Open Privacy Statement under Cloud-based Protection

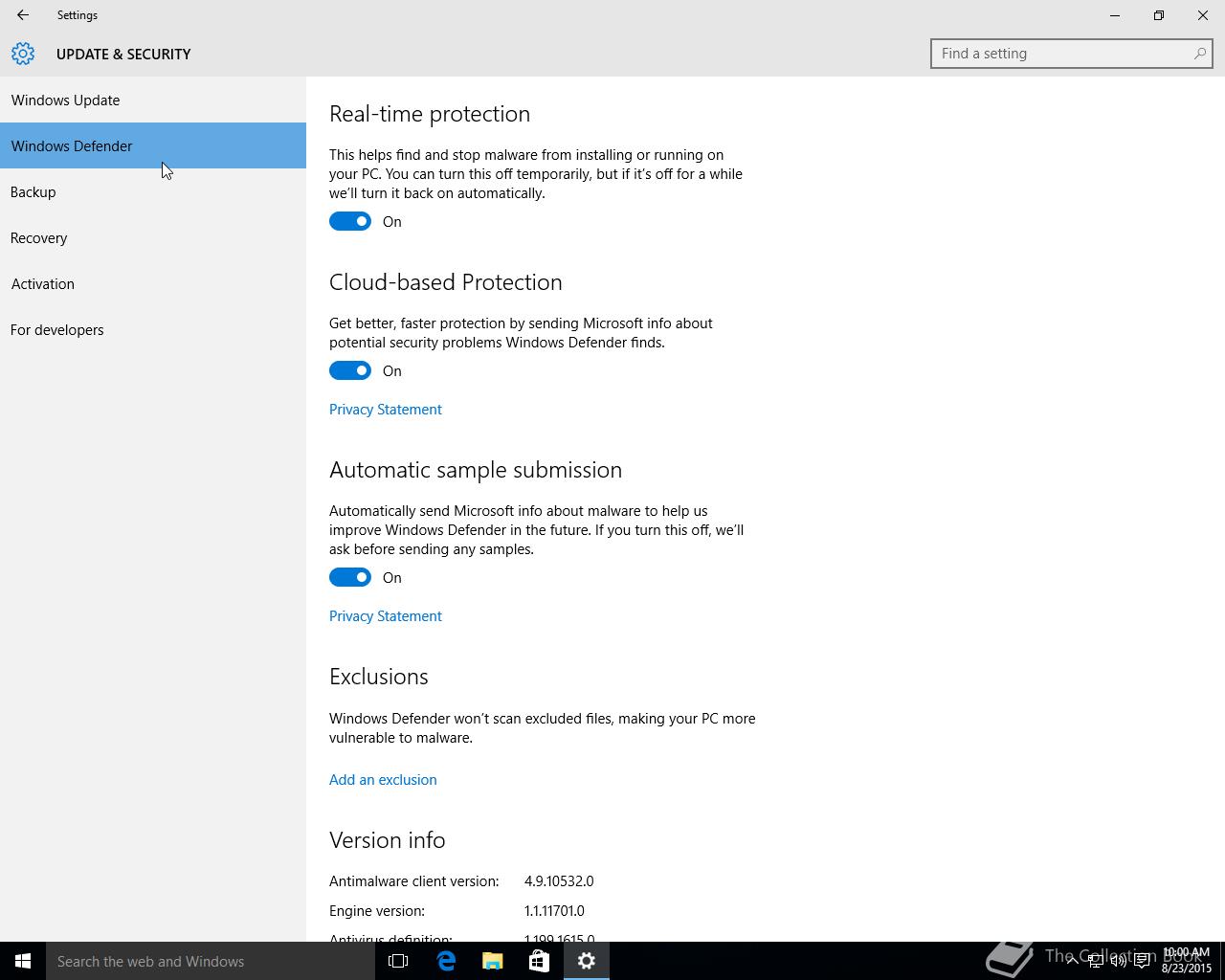click(x=386, y=409)
